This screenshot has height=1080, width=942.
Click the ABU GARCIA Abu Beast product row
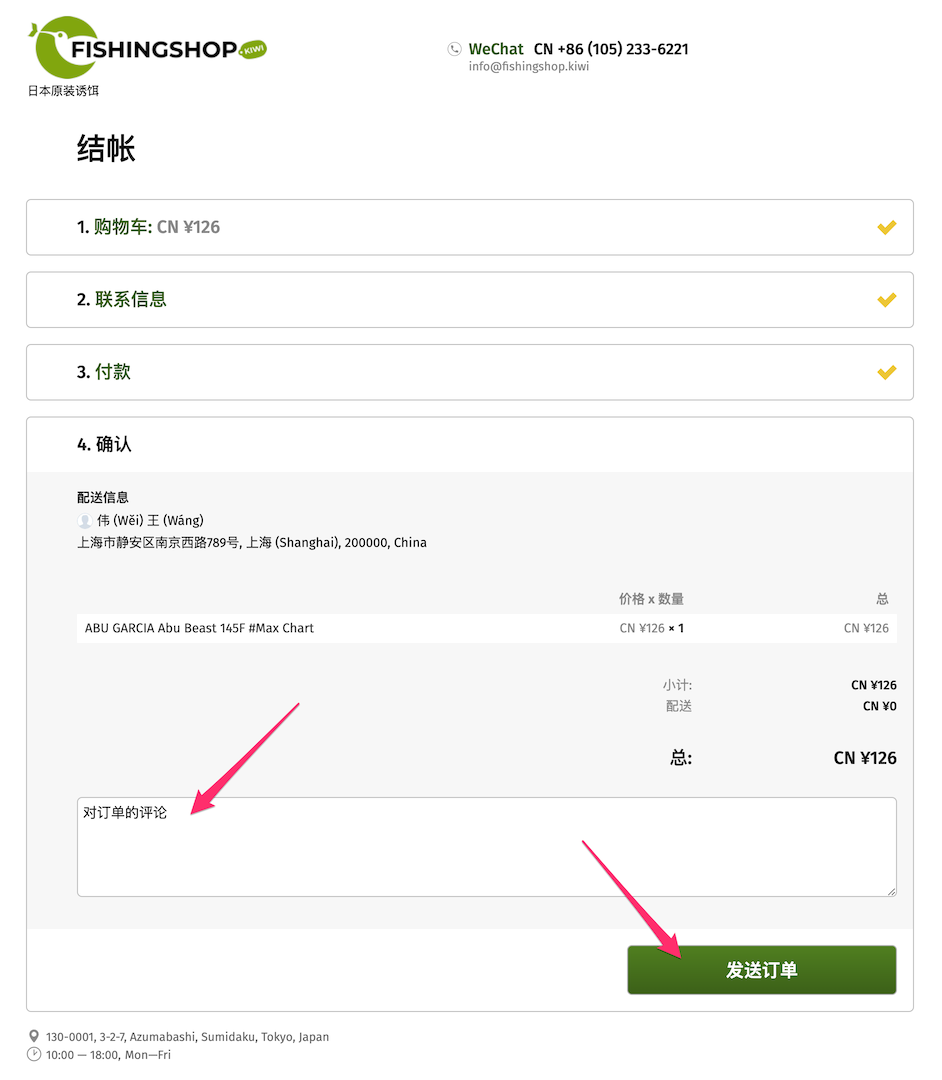[x=486, y=628]
